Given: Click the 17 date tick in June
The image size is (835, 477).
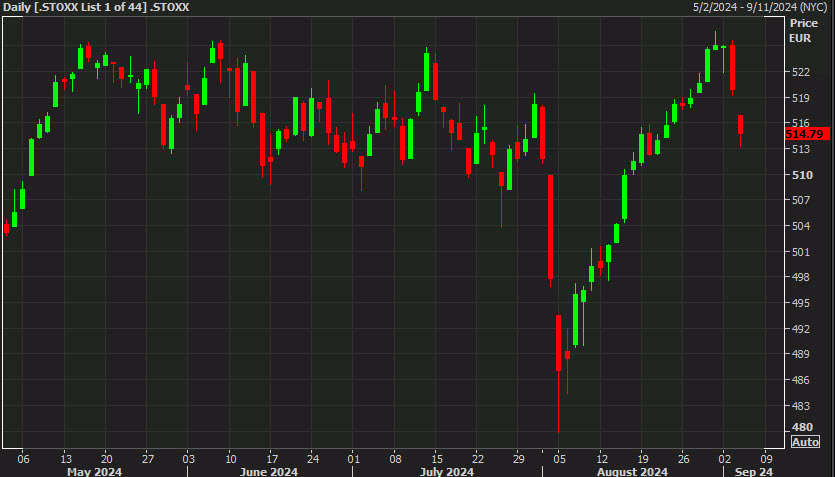Looking at the screenshot, I should pos(271,459).
